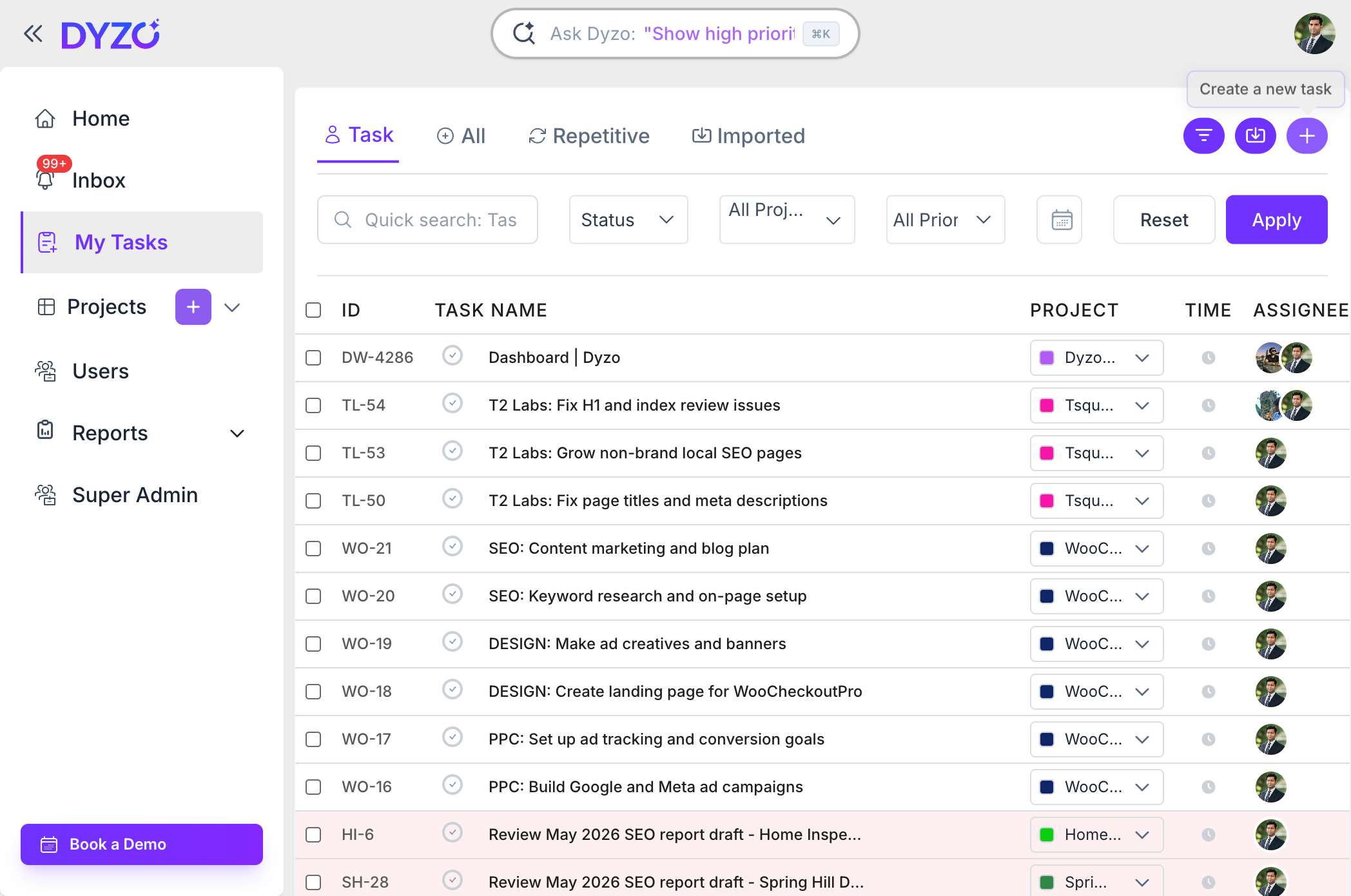This screenshot has width=1351, height=896.
Task: Open user profile avatar at top right
Action: tap(1314, 34)
